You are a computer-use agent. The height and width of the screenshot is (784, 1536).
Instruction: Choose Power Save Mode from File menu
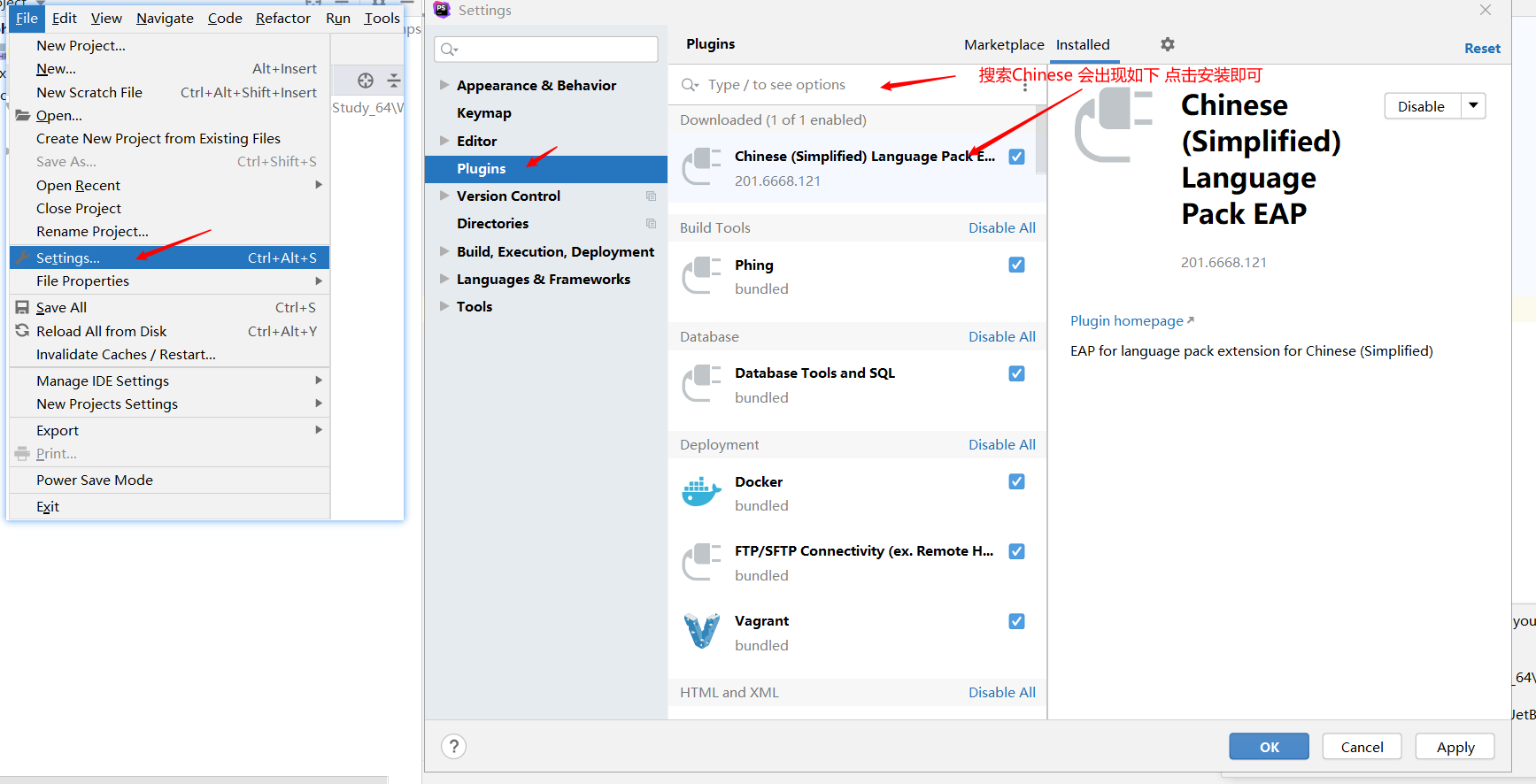click(x=168, y=480)
